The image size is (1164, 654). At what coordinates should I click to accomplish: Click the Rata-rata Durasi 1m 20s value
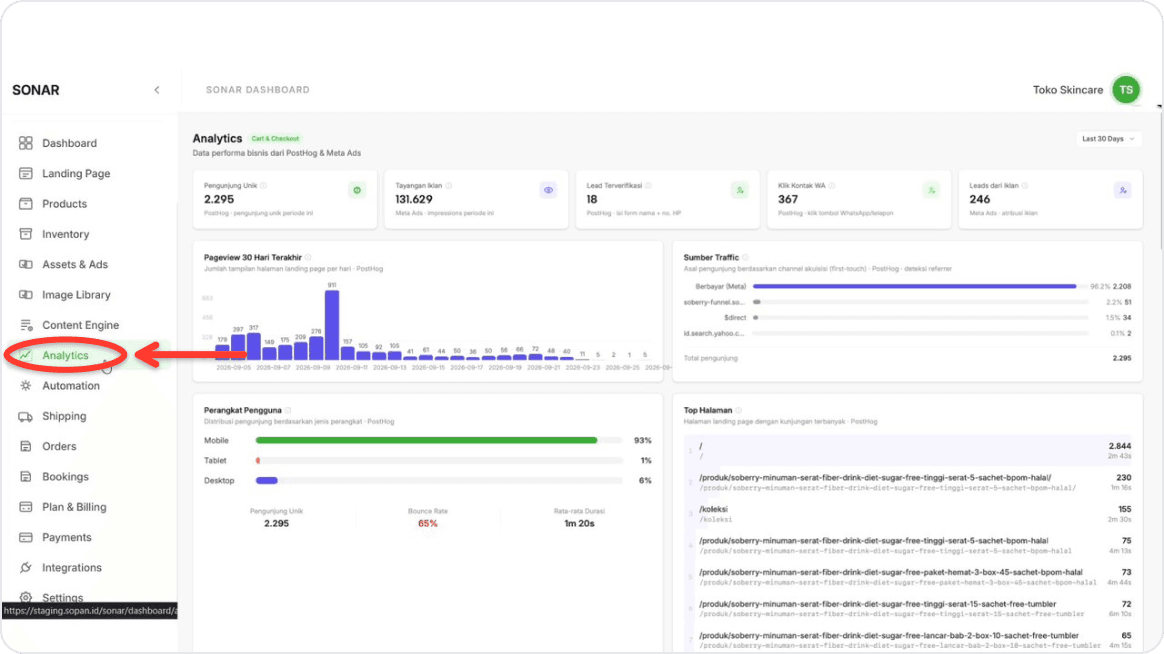579,523
